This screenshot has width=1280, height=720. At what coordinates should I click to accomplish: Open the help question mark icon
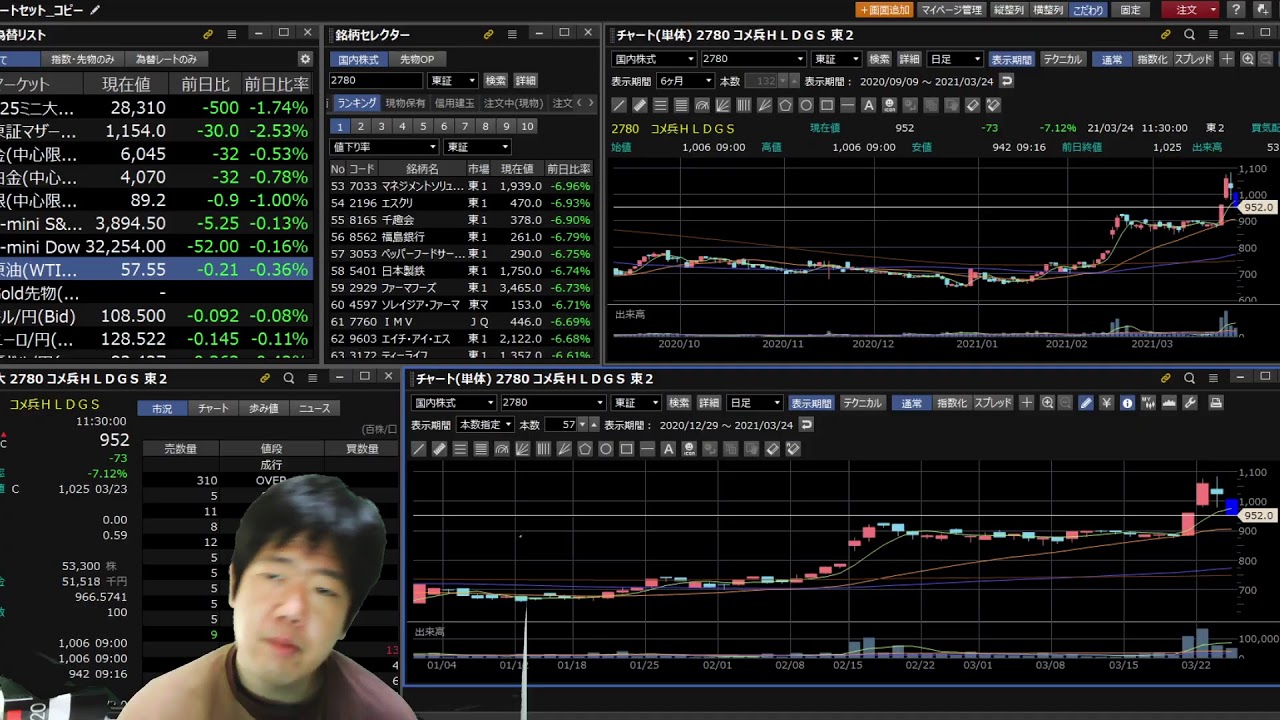[x=1236, y=10]
